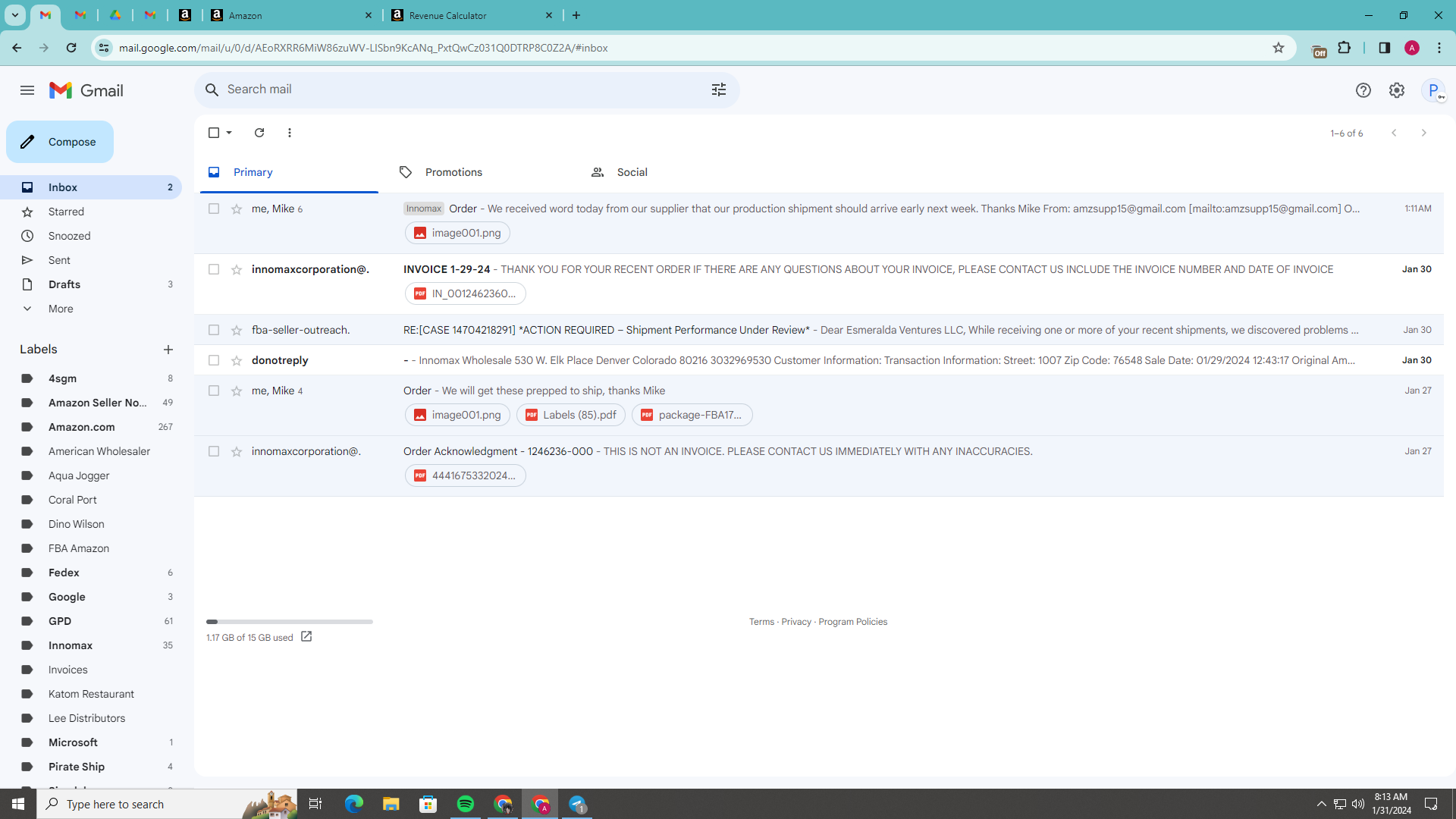Open the More options three-dot menu
The width and height of the screenshot is (1456, 819).
(290, 133)
